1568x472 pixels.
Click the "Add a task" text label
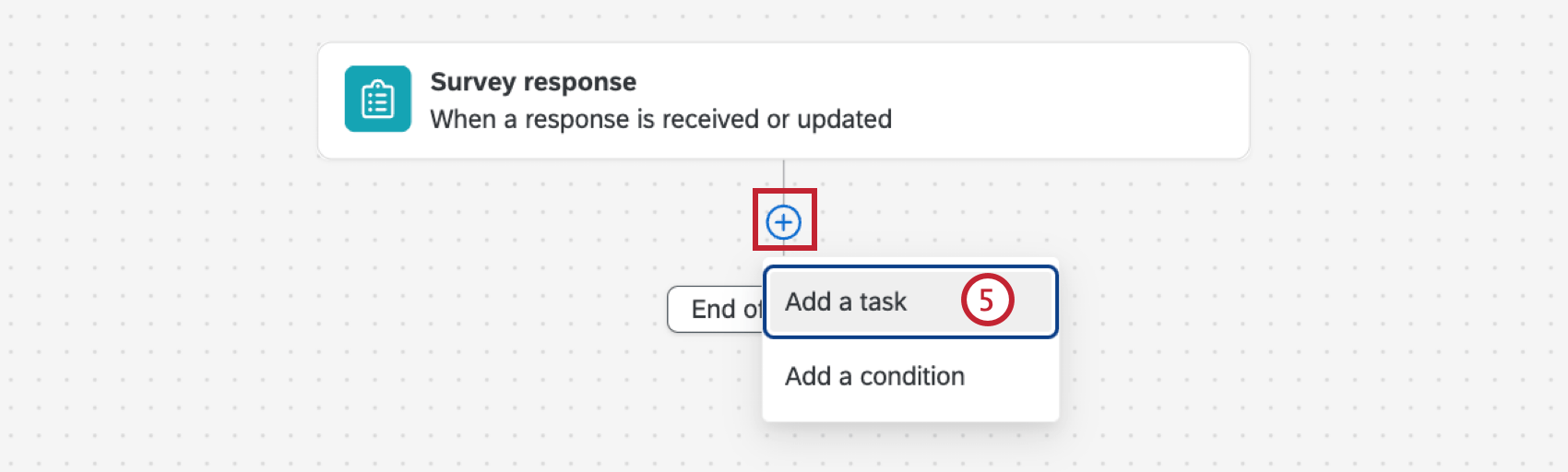[846, 301]
